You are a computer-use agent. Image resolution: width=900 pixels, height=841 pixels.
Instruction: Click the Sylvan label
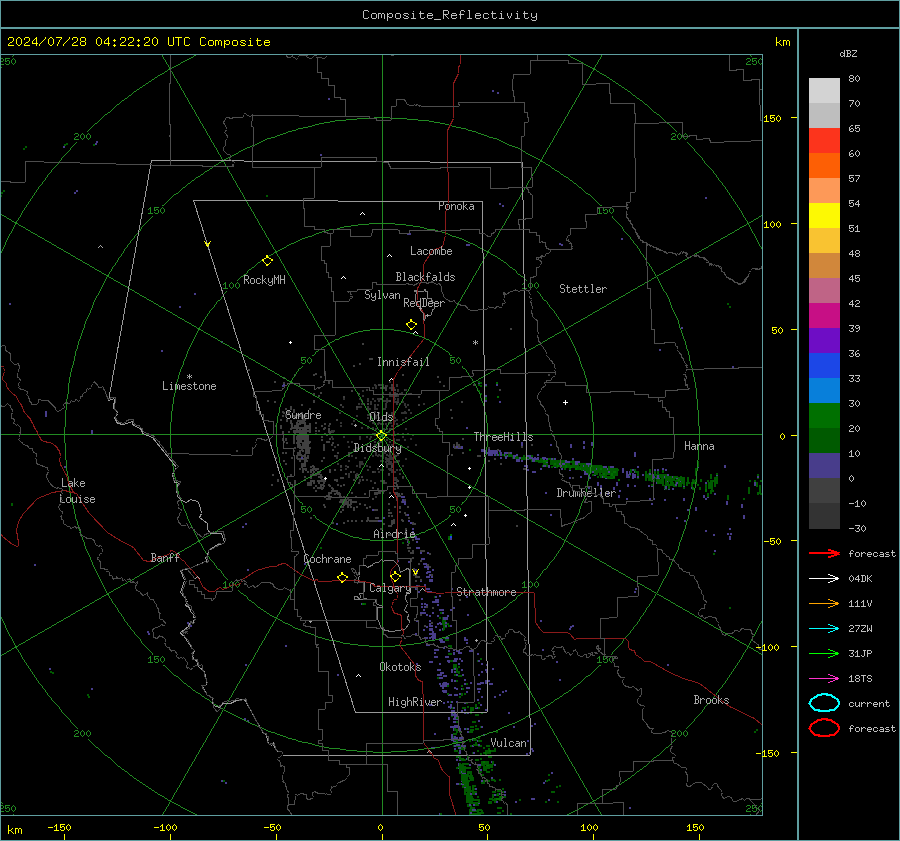pos(382,296)
